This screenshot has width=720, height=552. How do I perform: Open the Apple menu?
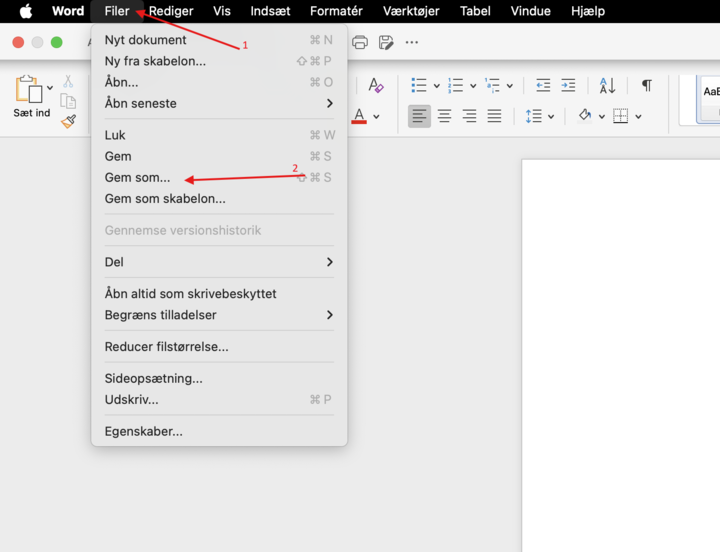pos(26,11)
